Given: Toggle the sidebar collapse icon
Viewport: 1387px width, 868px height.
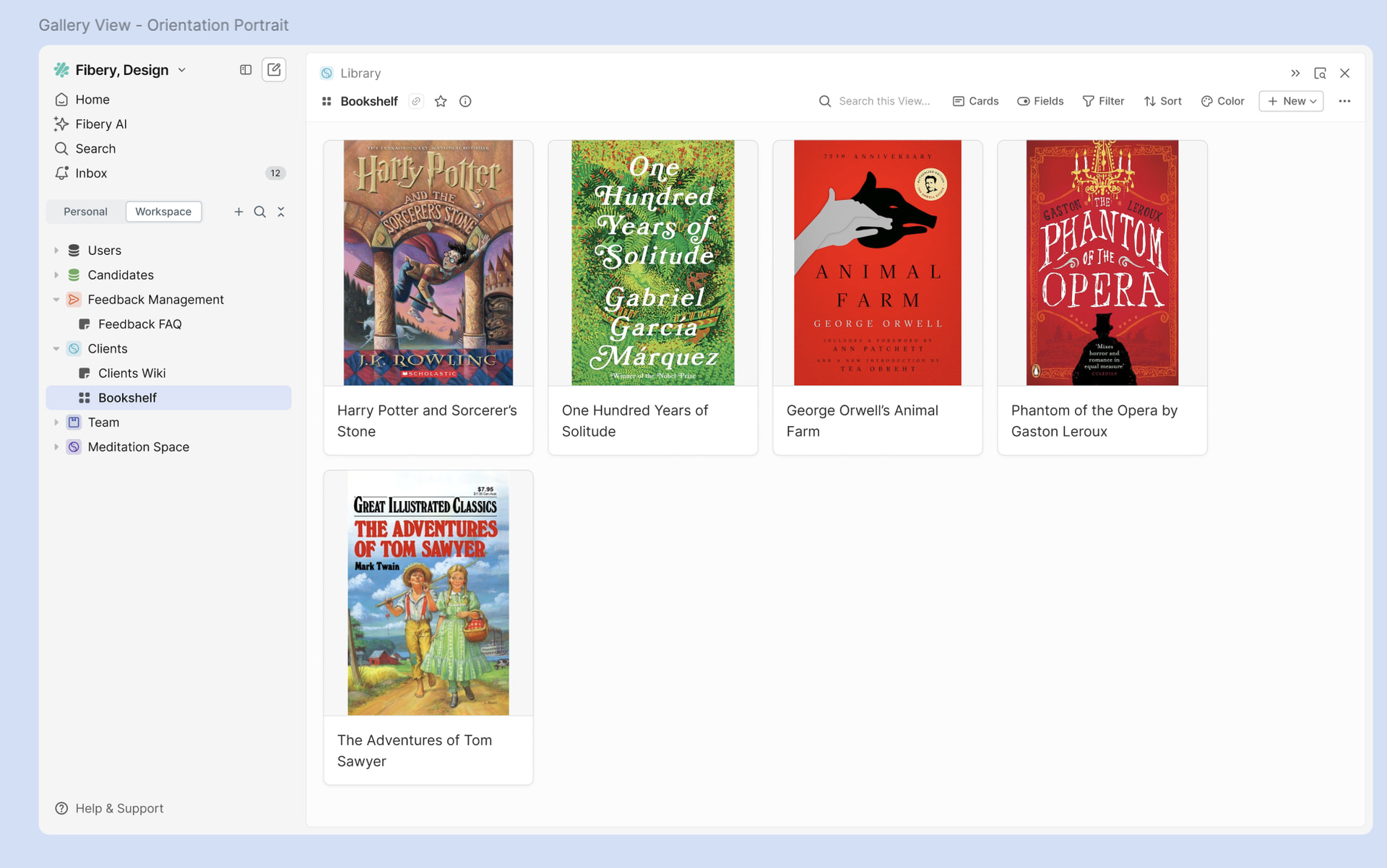Looking at the screenshot, I should [x=246, y=69].
